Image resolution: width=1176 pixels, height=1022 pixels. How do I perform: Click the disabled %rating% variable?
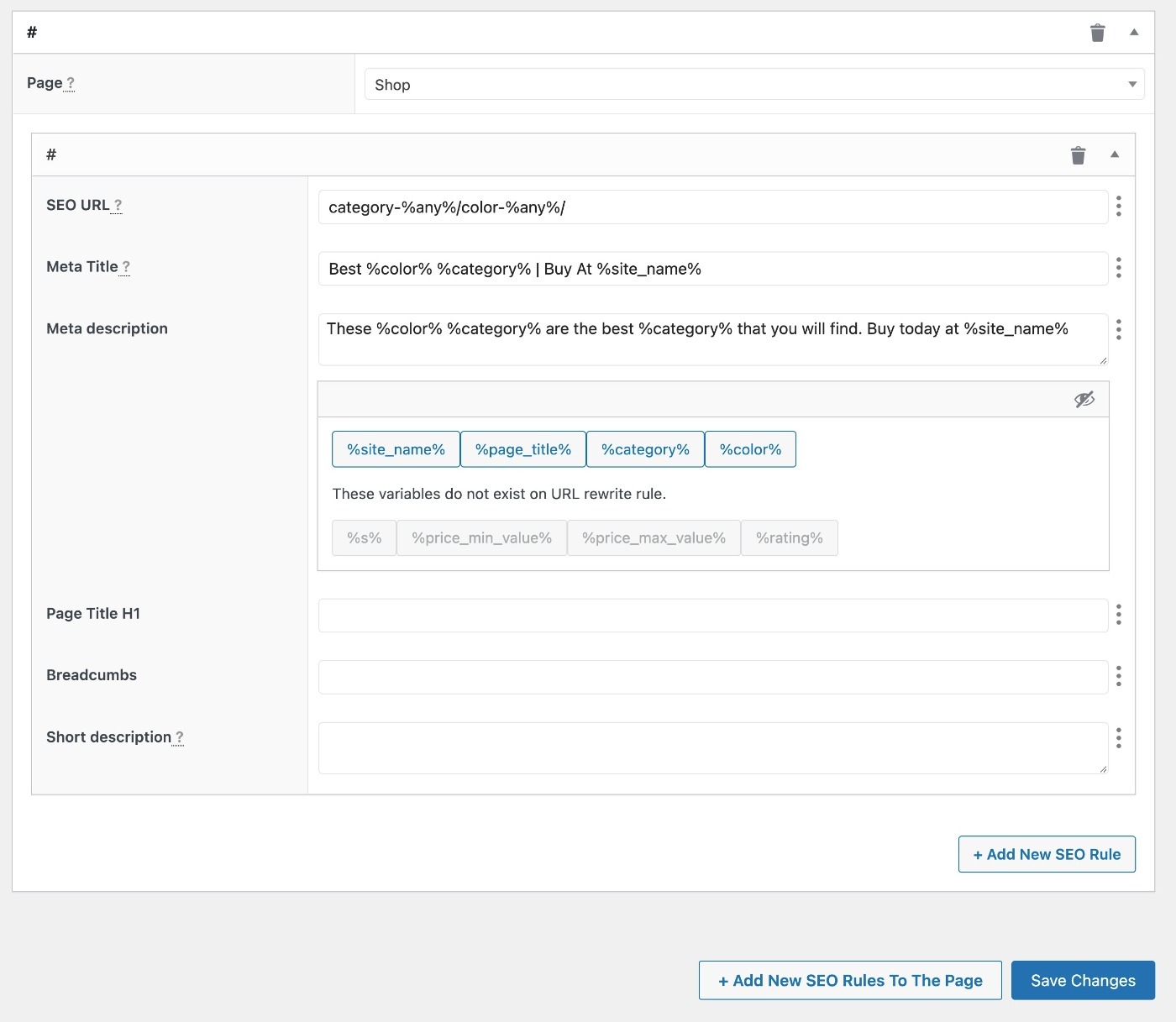(790, 538)
